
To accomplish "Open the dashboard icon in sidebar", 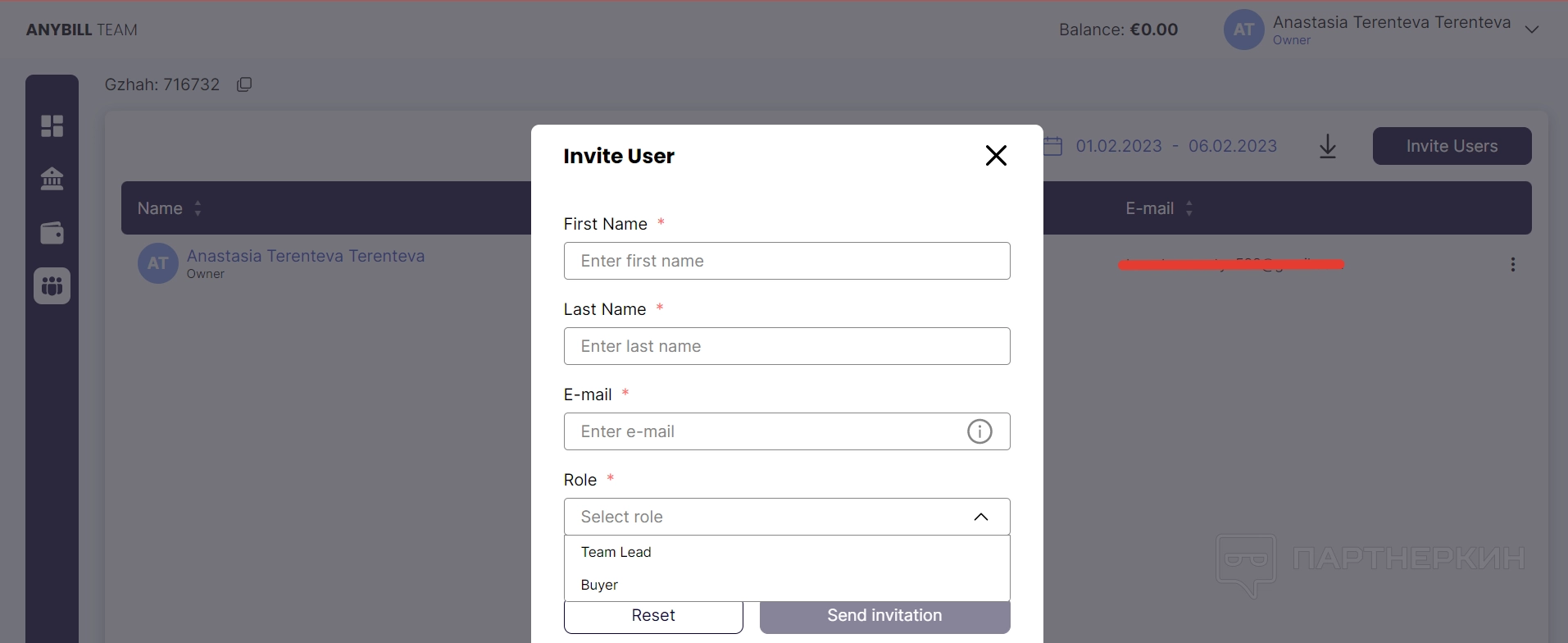I will (52, 125).
